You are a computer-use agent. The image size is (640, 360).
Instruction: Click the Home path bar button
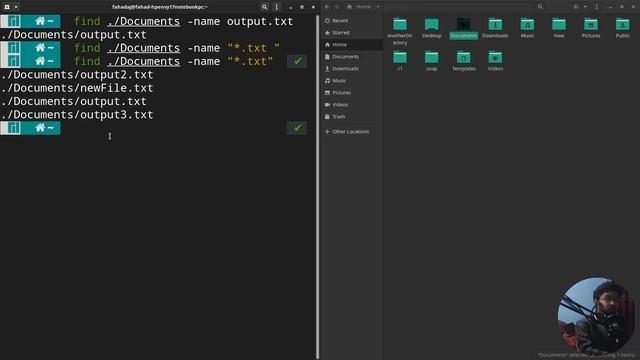click(359, 7)
